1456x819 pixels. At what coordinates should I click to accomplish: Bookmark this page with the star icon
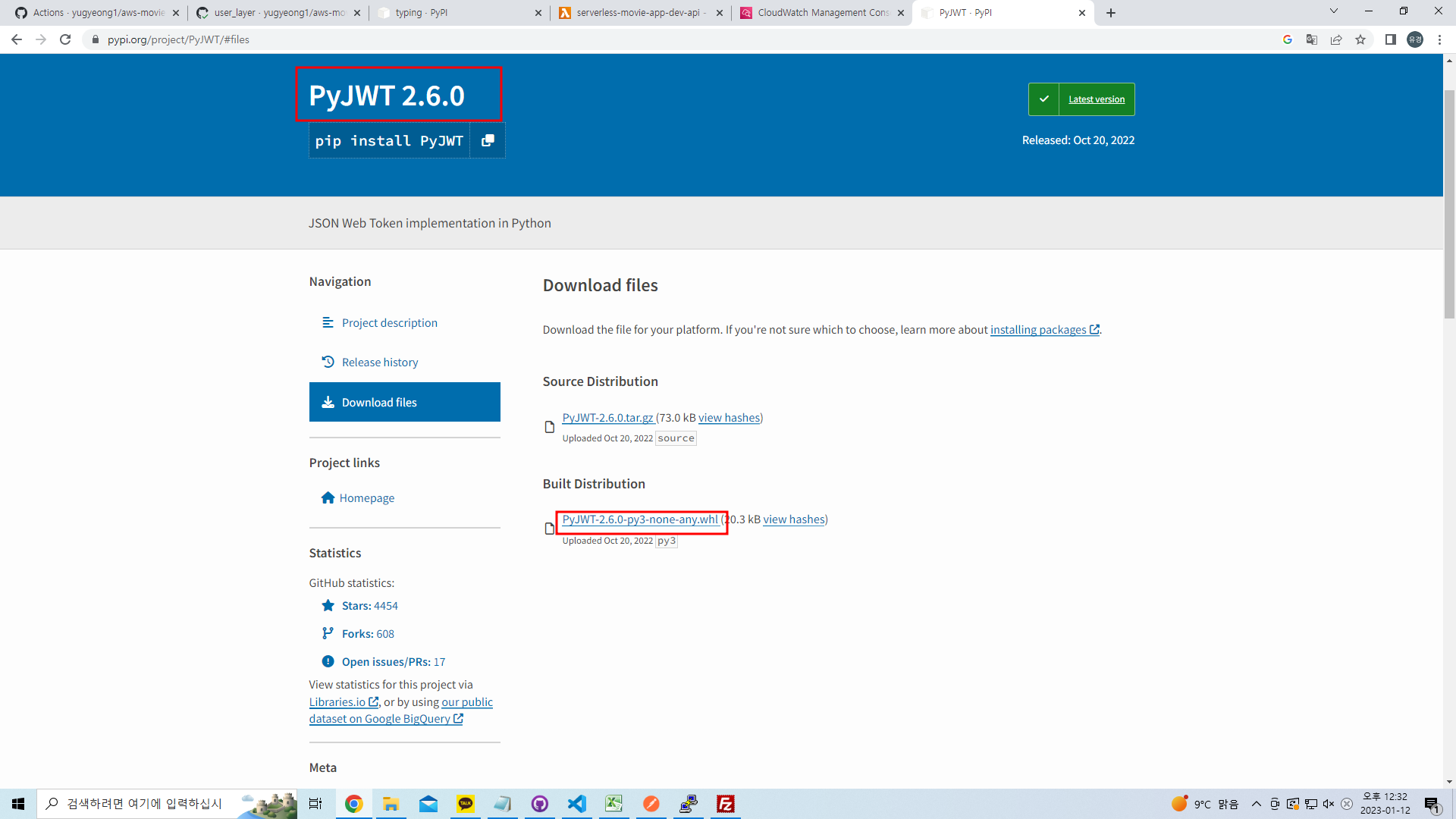tap(1360, 39)
